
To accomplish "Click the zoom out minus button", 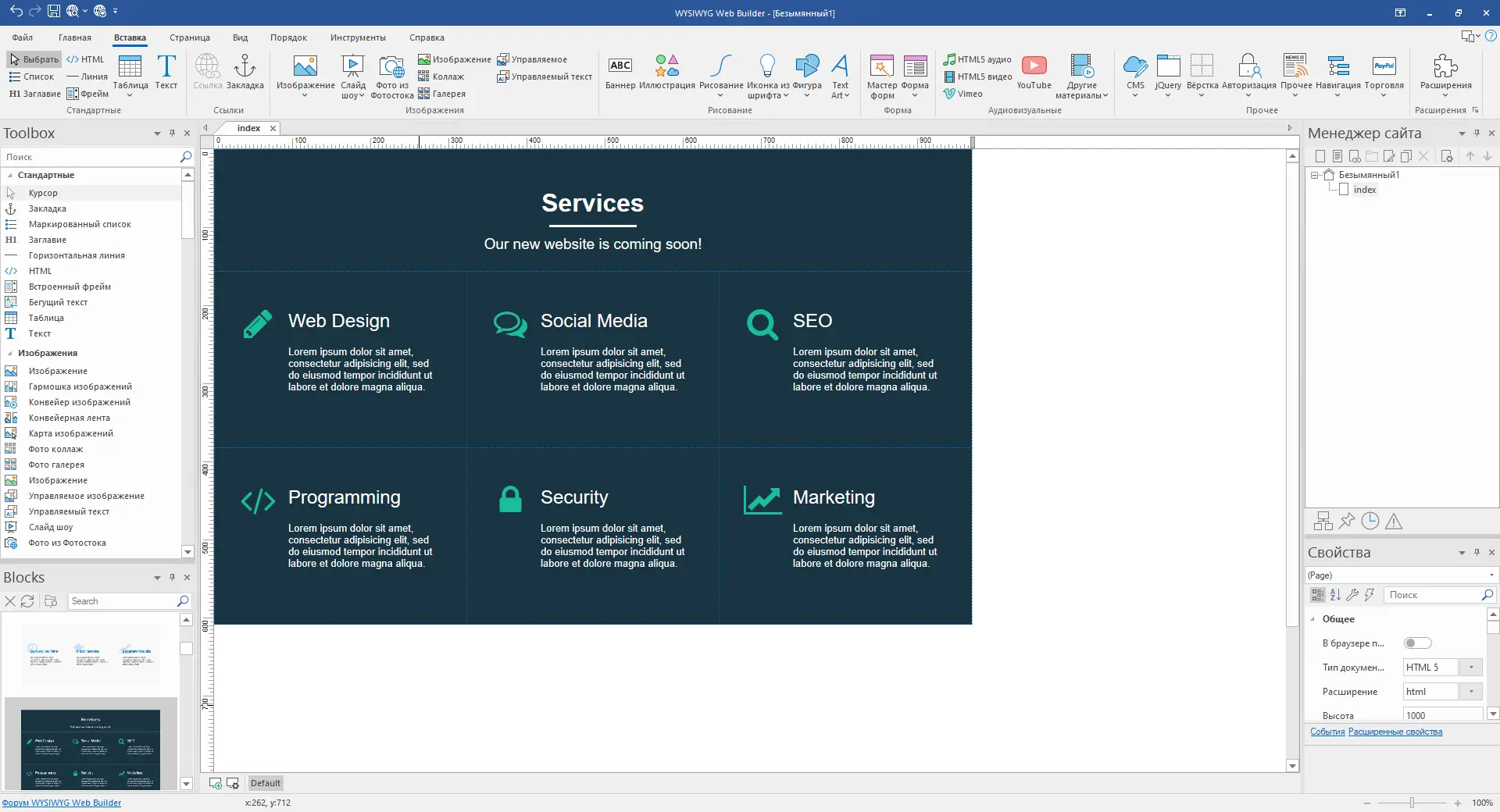I will click(x=1366, y=803).
